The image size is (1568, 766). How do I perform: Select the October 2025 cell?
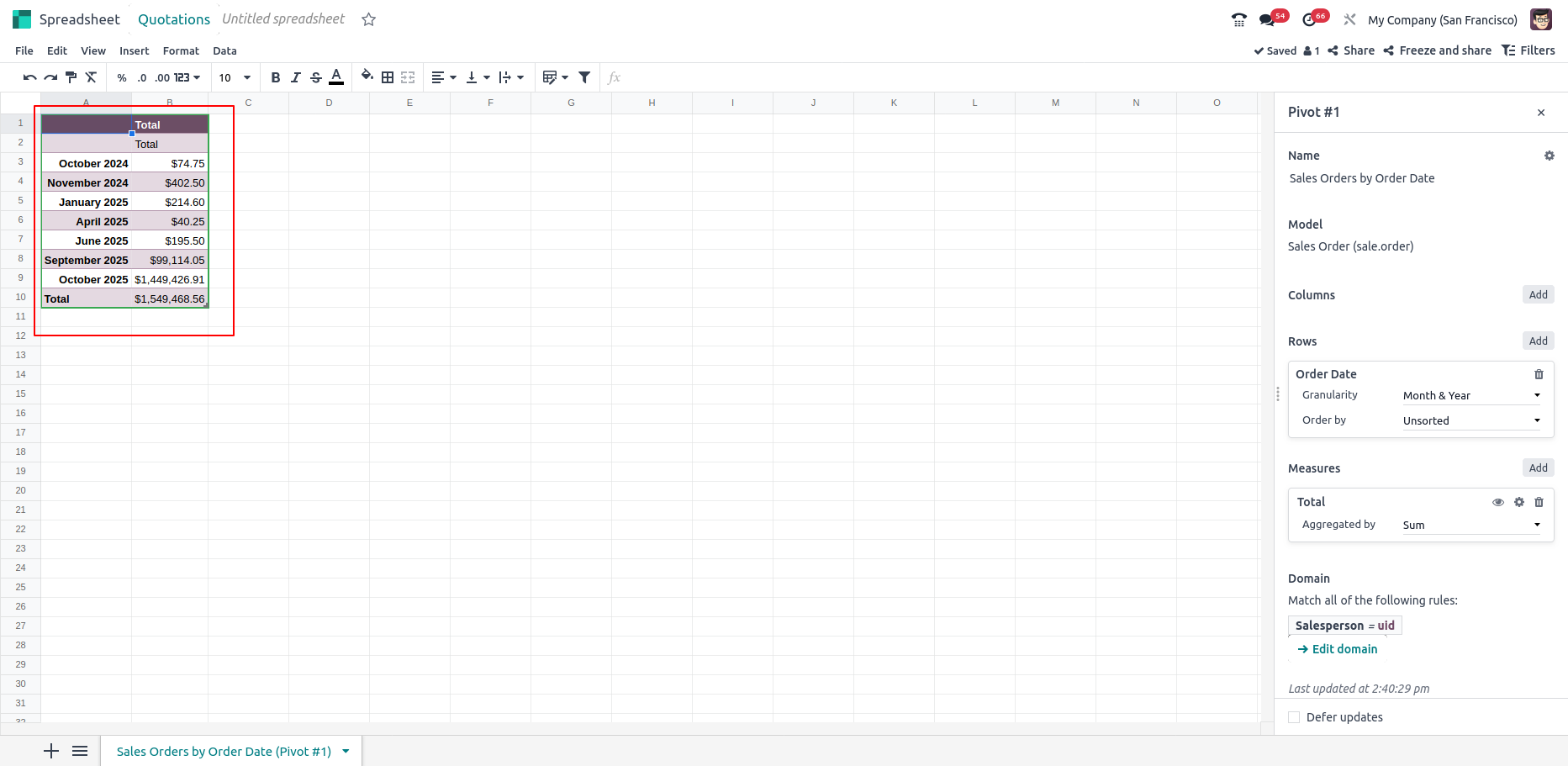[x=87, y=279]
